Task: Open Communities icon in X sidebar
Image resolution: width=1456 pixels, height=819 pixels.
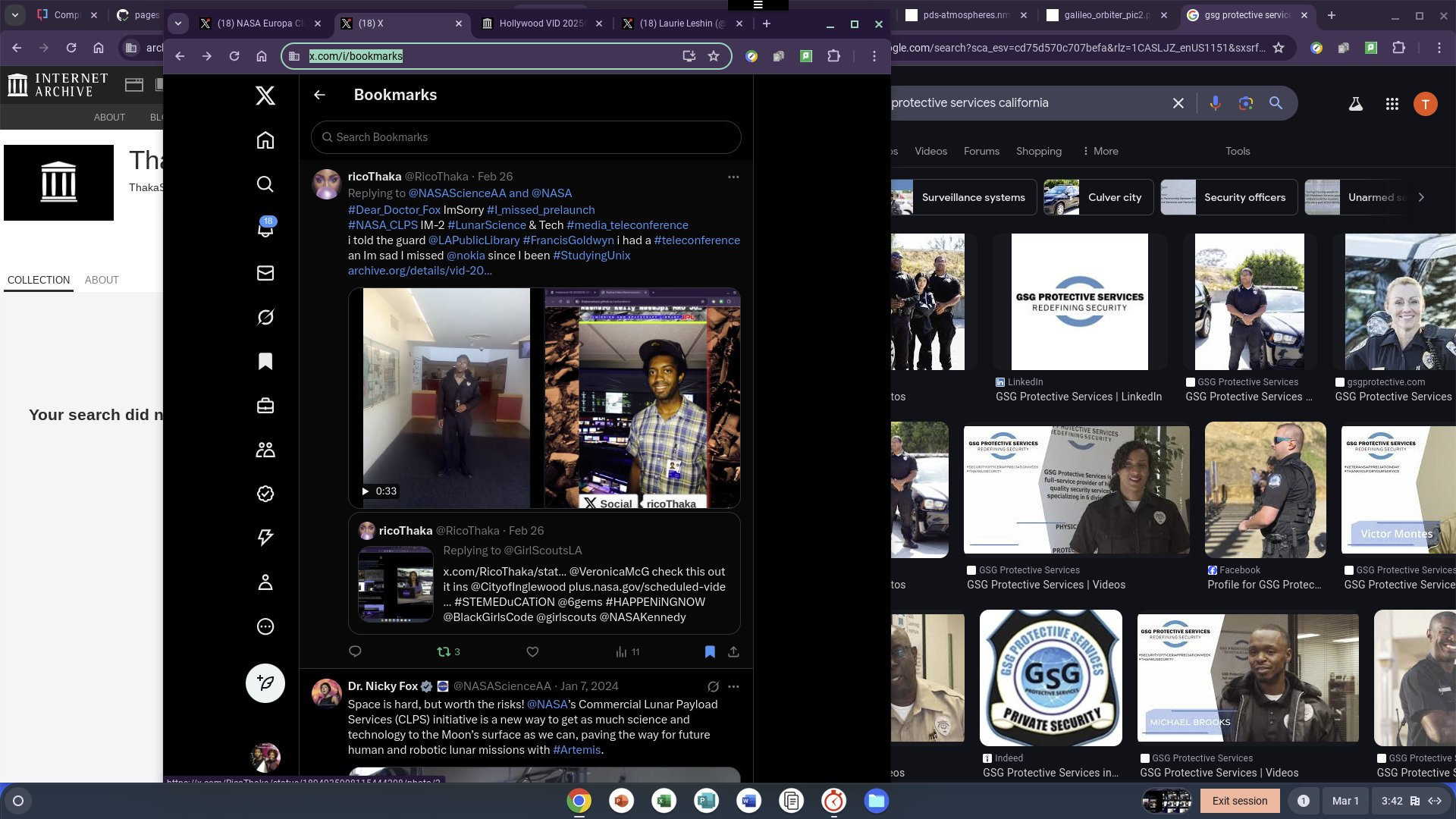Action: pos(265,450)
